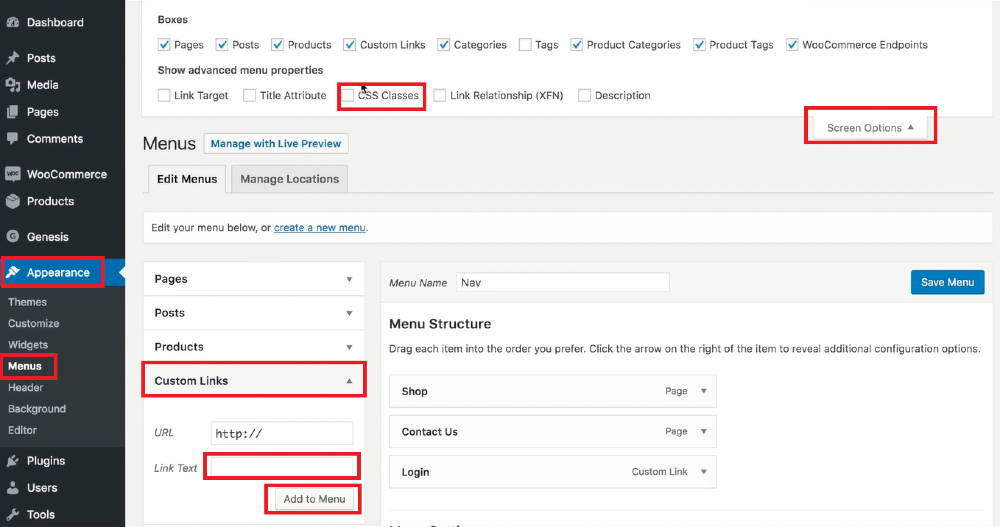Enable the CSS Classes checkbox
Viewport: 1000px width, 527px height.
pos(348,96)
